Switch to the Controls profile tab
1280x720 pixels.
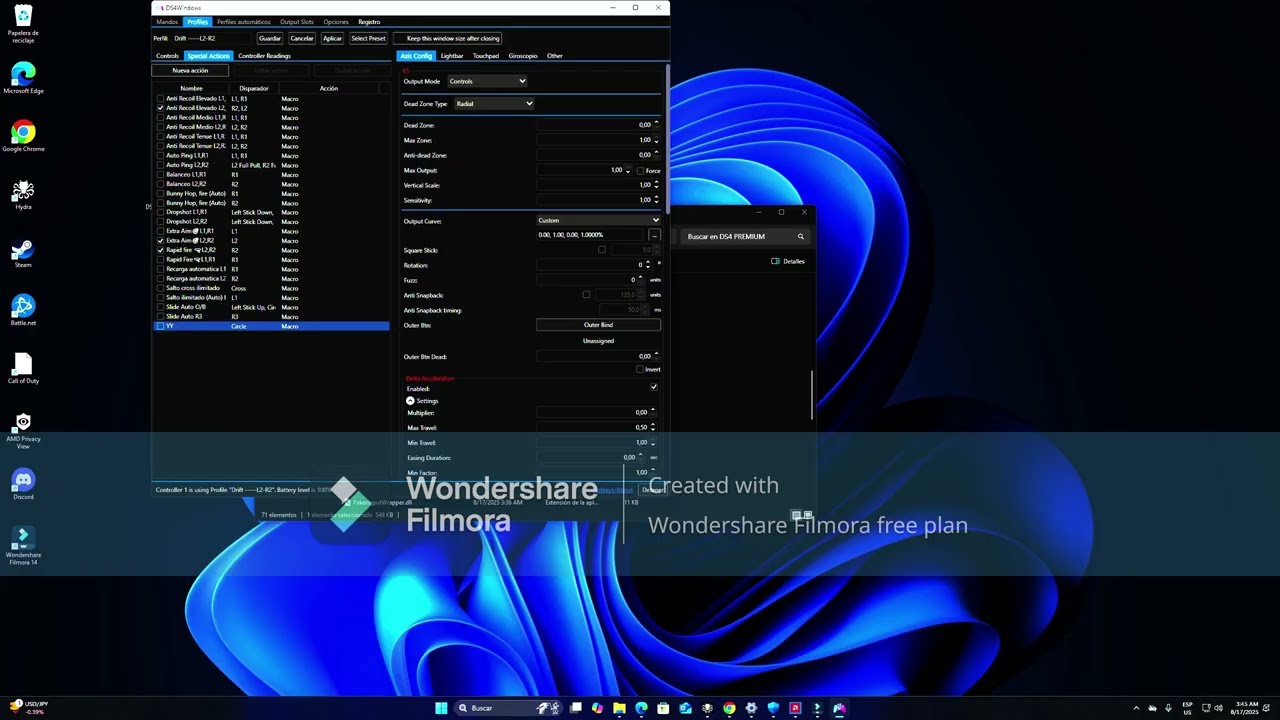[x=167, y=56]
